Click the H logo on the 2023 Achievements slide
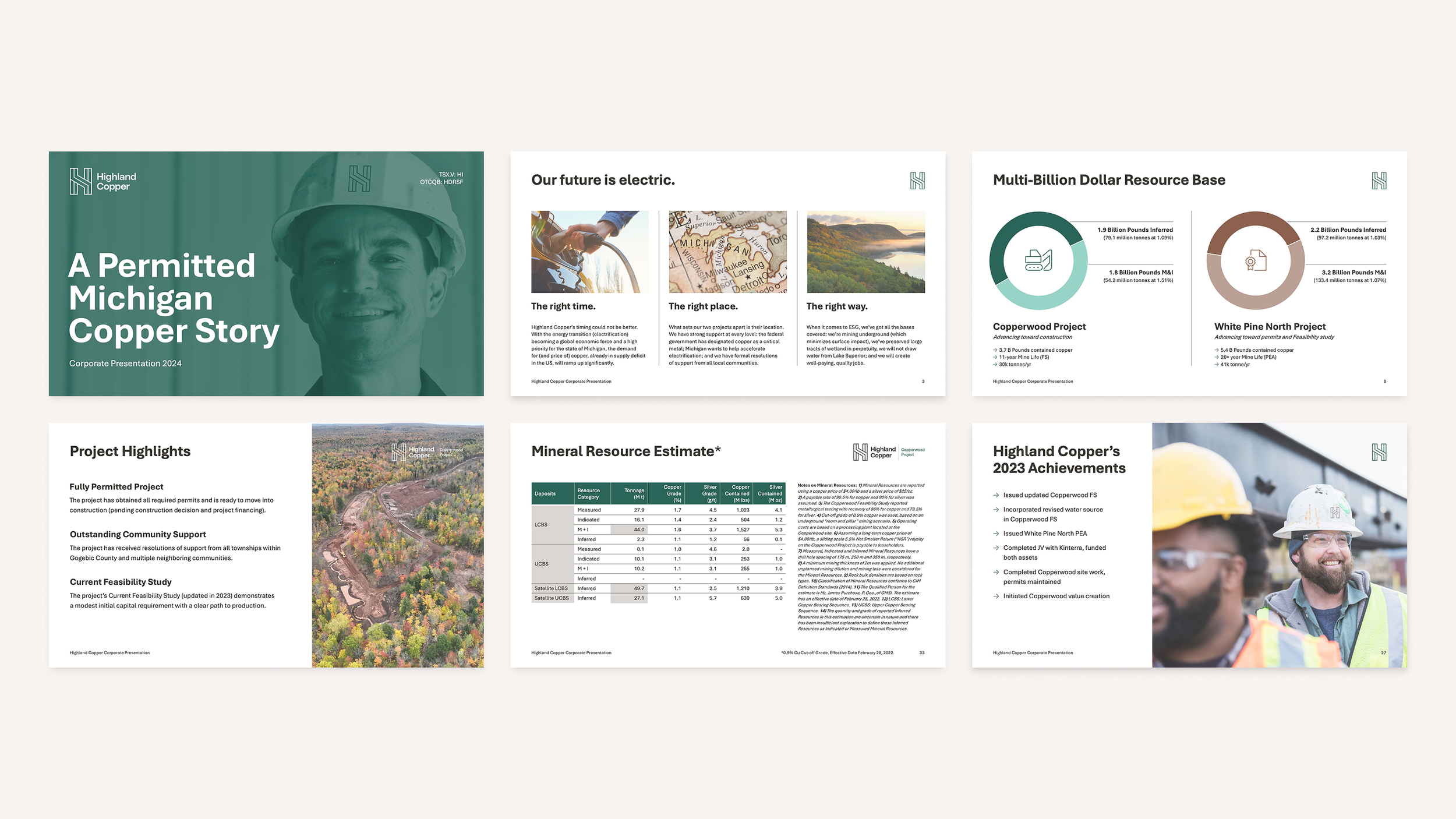The image size is (1456, 819). (1379, 452)
